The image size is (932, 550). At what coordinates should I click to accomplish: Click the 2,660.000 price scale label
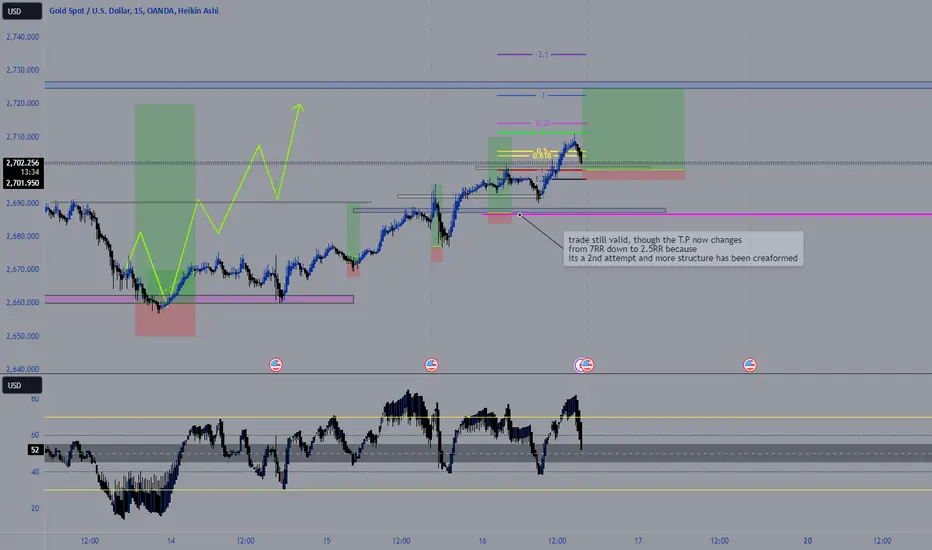click(x=23, y=303)
